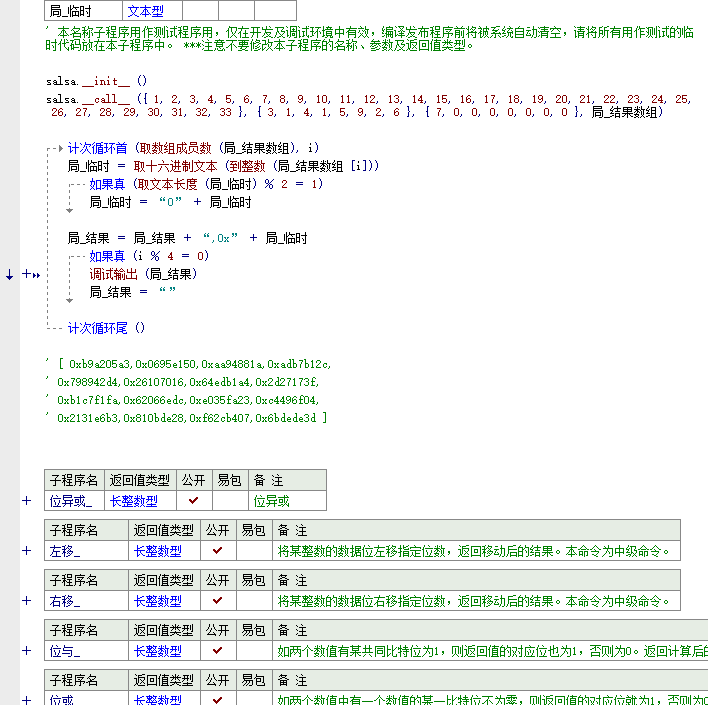
Task: Select the 长整数型 return type of 位与_
Action: pyautogui.click(x=164, y=651)
